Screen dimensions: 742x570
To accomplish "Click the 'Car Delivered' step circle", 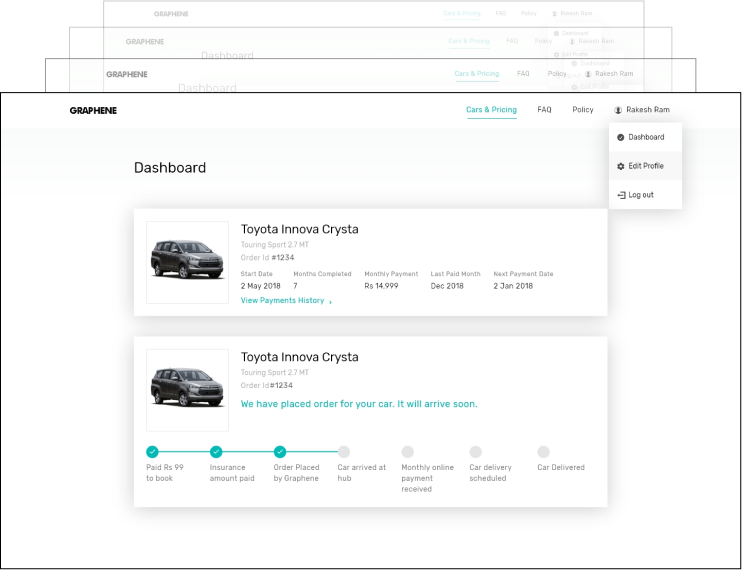I will pyautogui.click(x=543, y=452).
